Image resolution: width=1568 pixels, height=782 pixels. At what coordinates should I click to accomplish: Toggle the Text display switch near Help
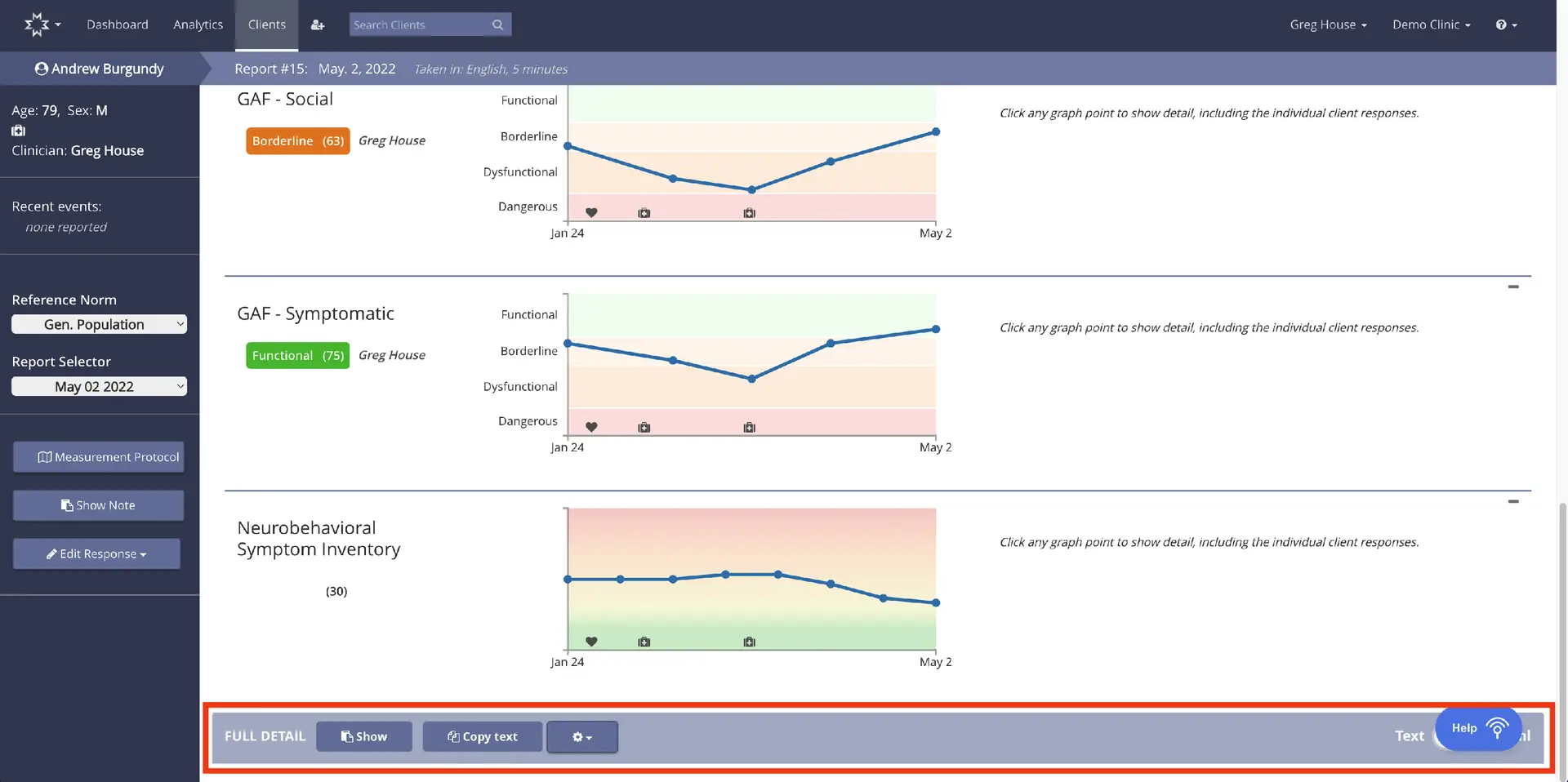(x=1440, y=735)
